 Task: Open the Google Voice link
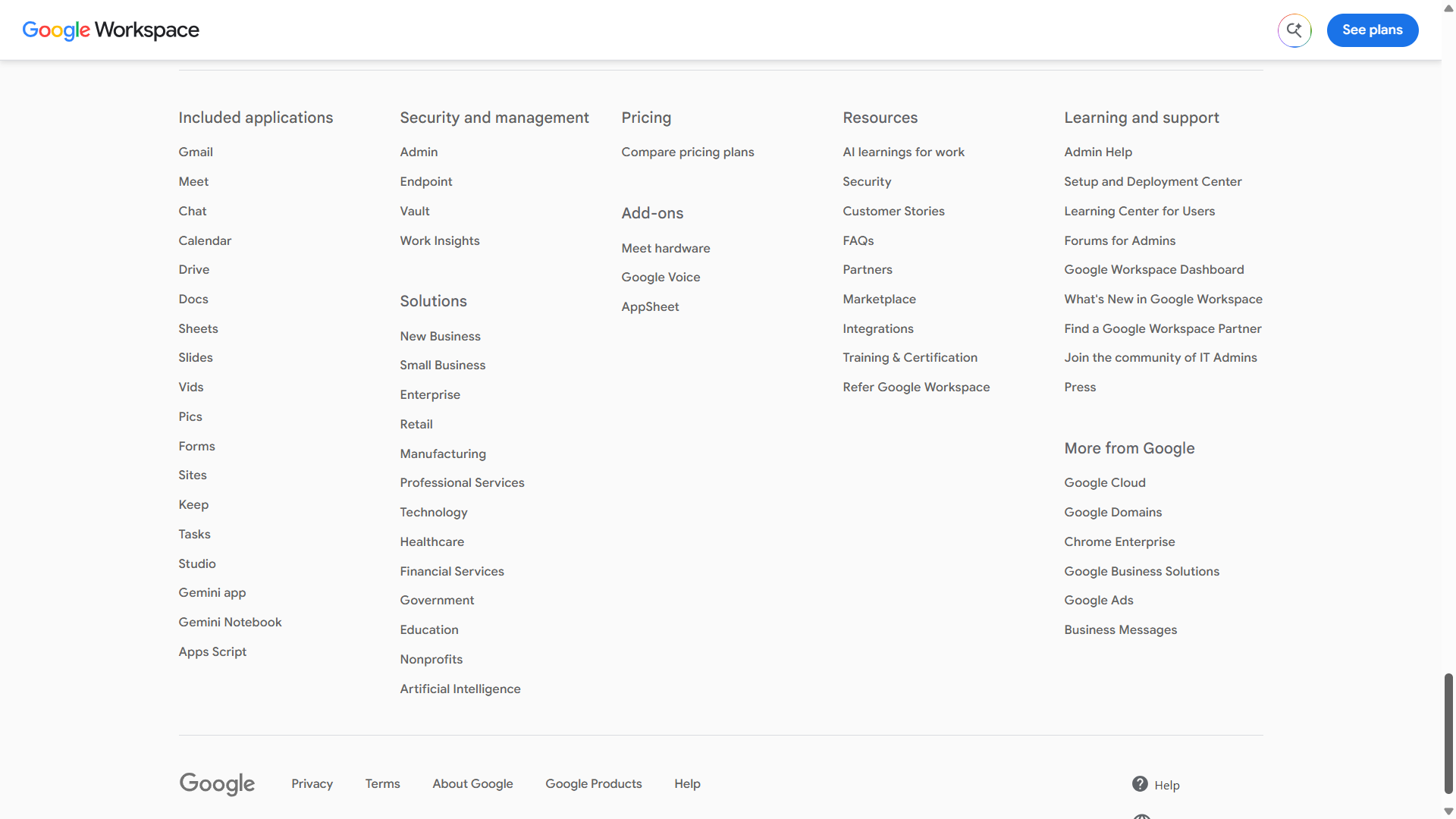pyautogui.click(x=661, y=278)
